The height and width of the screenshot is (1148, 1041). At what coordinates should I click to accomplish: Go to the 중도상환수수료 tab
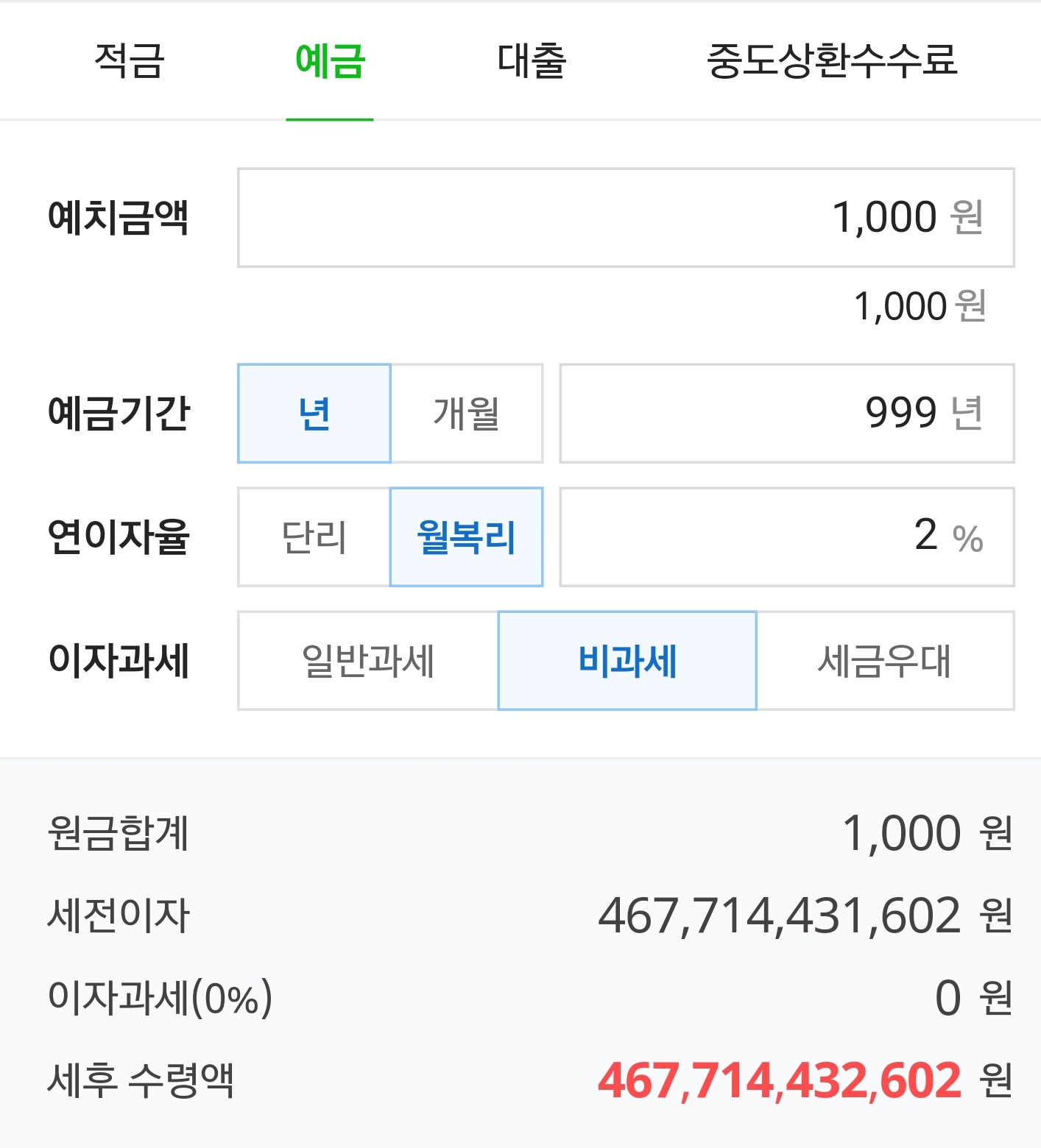pyautogui.click(x=832, y=60)
